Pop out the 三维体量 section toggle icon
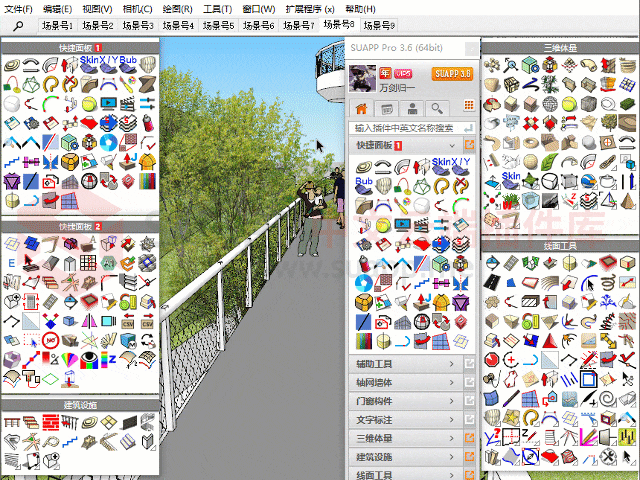 [469, 438]
